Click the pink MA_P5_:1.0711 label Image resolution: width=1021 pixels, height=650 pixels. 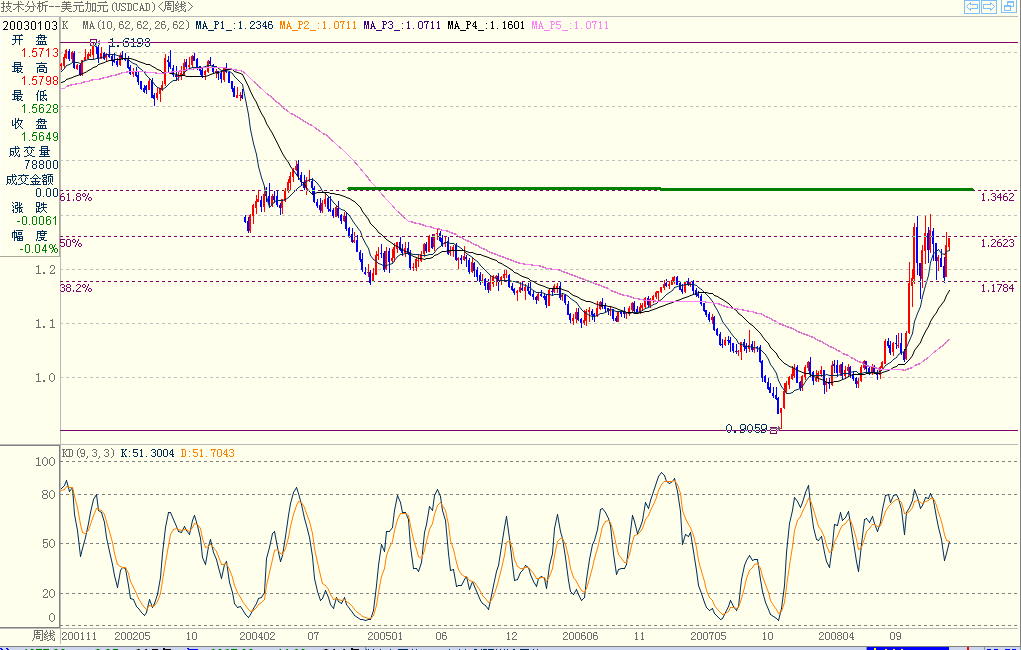pyautogui.click(x=570, y=25)
